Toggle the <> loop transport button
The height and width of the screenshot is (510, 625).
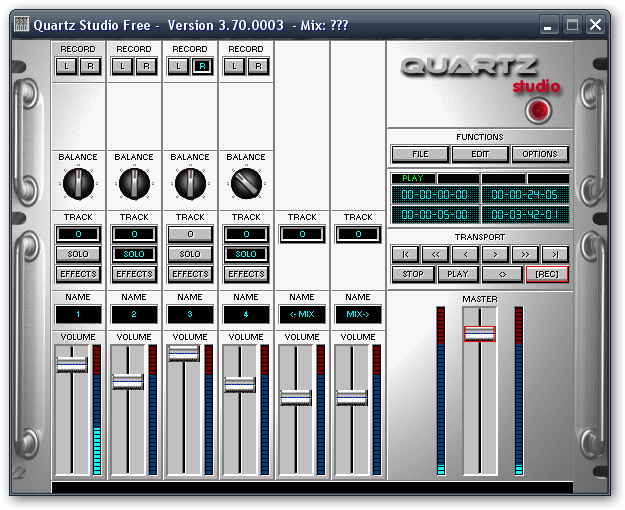502,274
